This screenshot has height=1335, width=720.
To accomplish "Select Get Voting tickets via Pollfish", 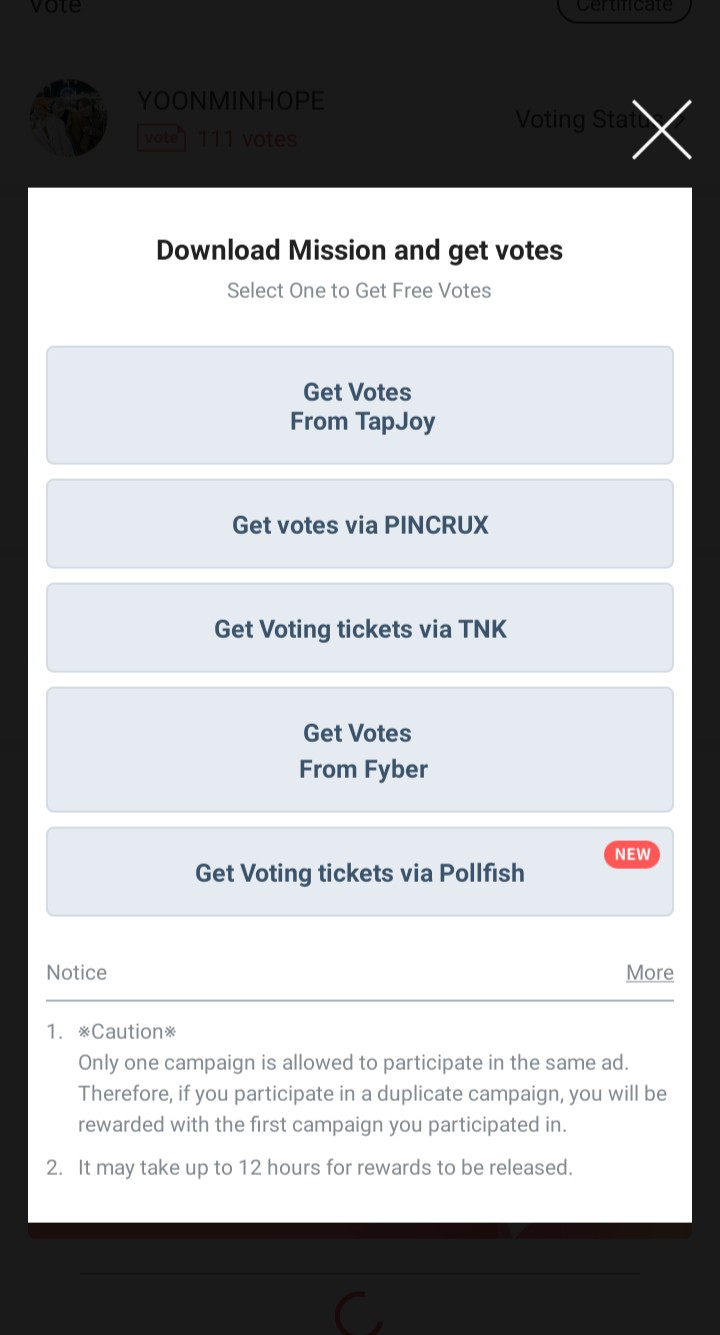I will point(360,873).
